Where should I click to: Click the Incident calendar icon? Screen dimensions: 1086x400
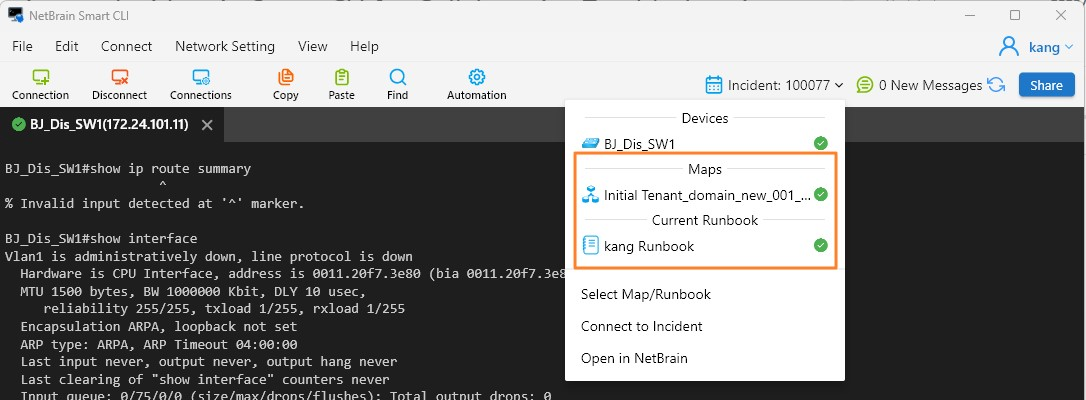point(713,85)
